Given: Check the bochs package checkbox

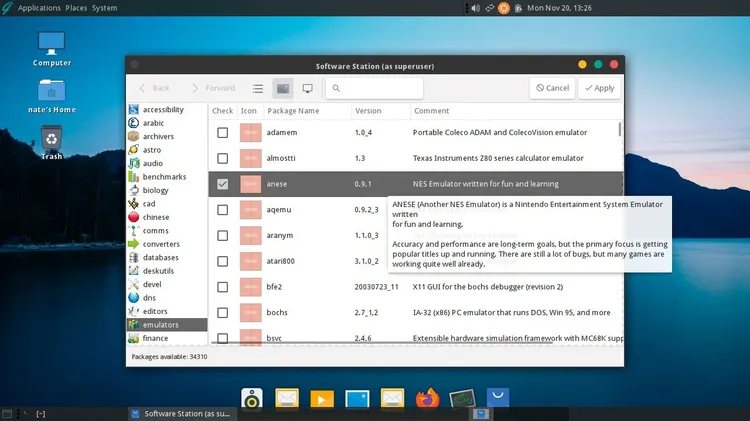Looking at the screenshot, I should coord(222,313).
